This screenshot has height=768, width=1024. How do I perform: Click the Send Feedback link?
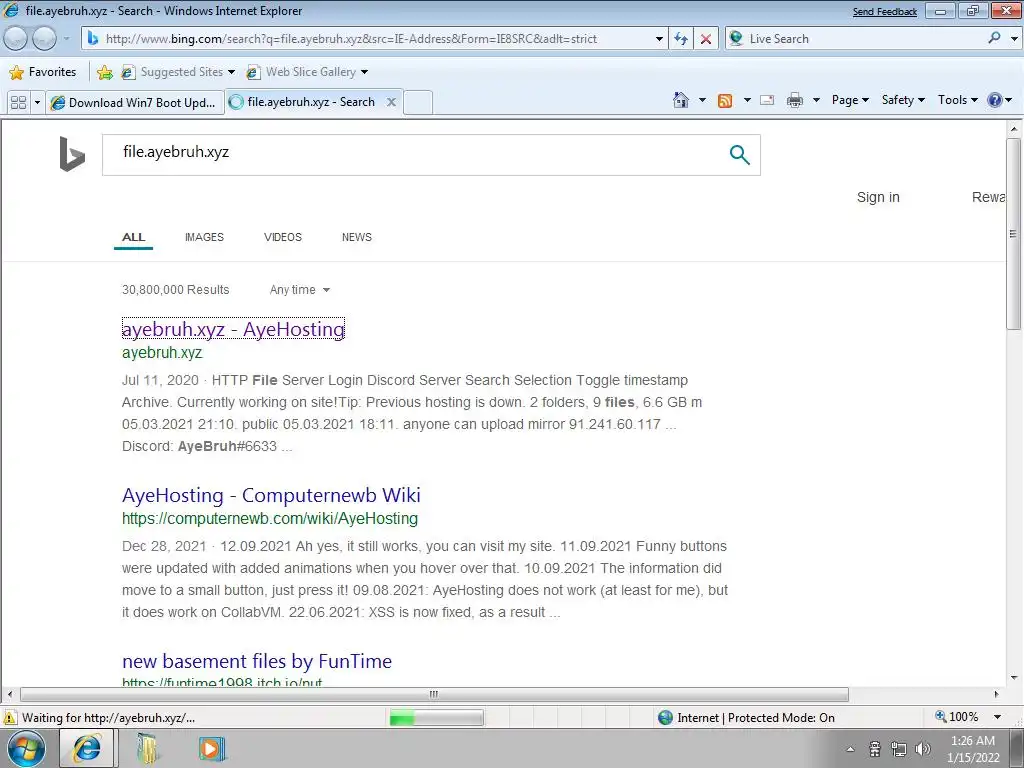[x=884, y=12]
